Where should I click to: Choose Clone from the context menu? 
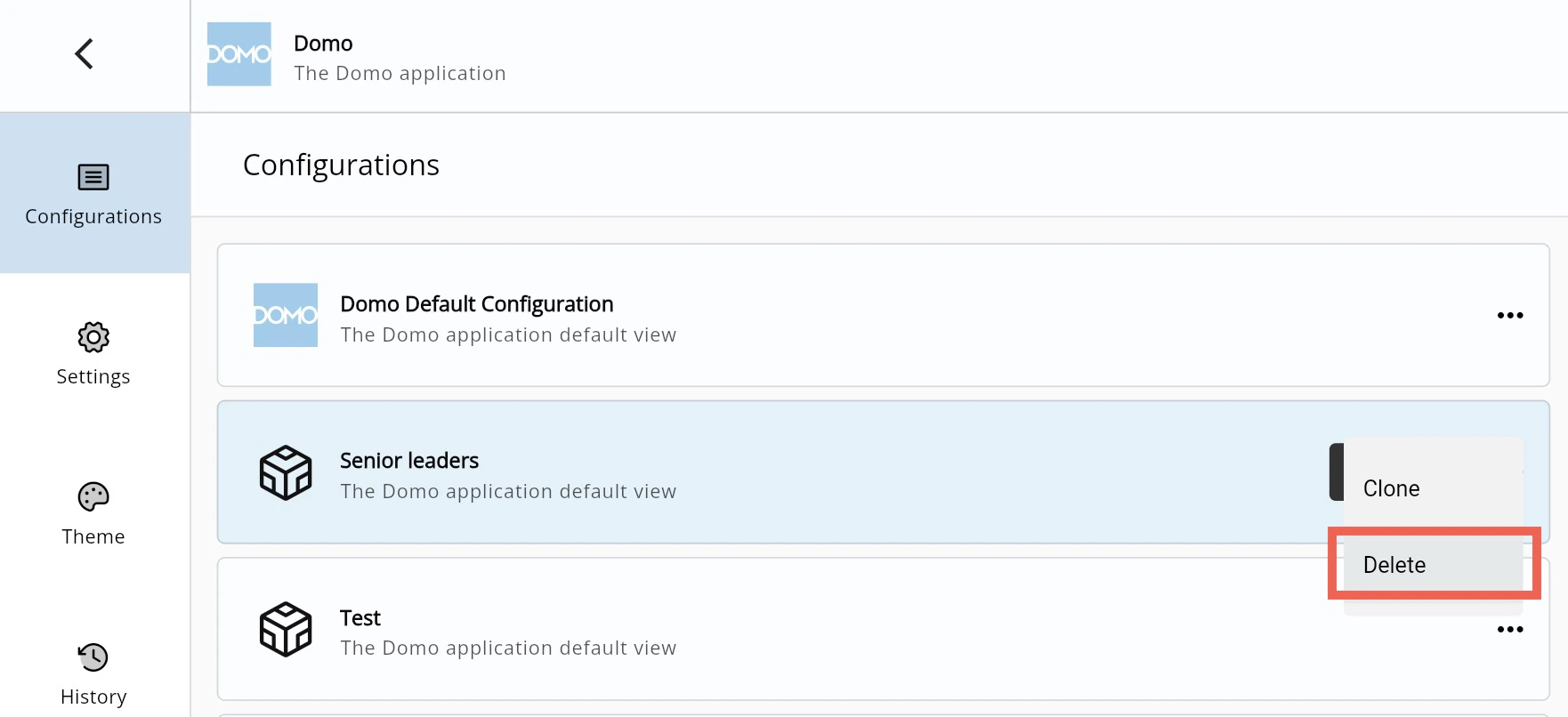1434,488
